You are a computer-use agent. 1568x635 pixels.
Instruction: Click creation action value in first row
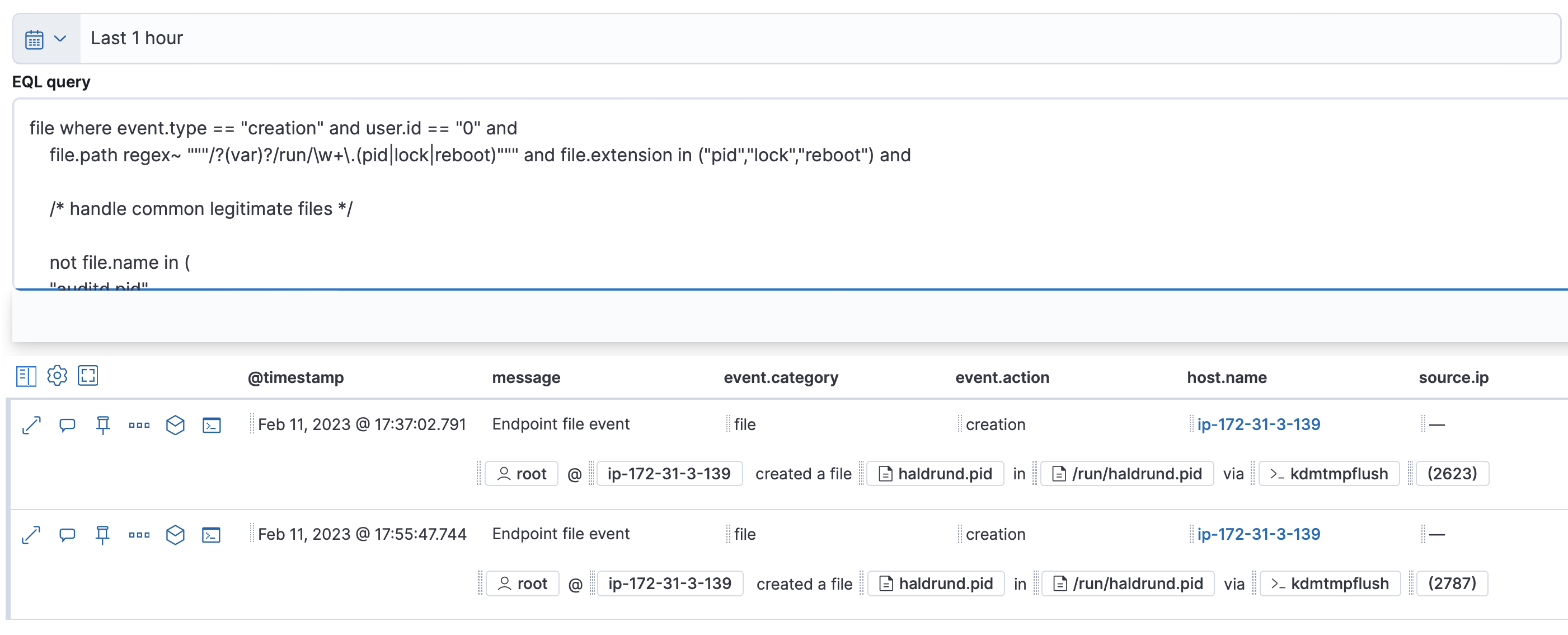[x=995, y=424]
